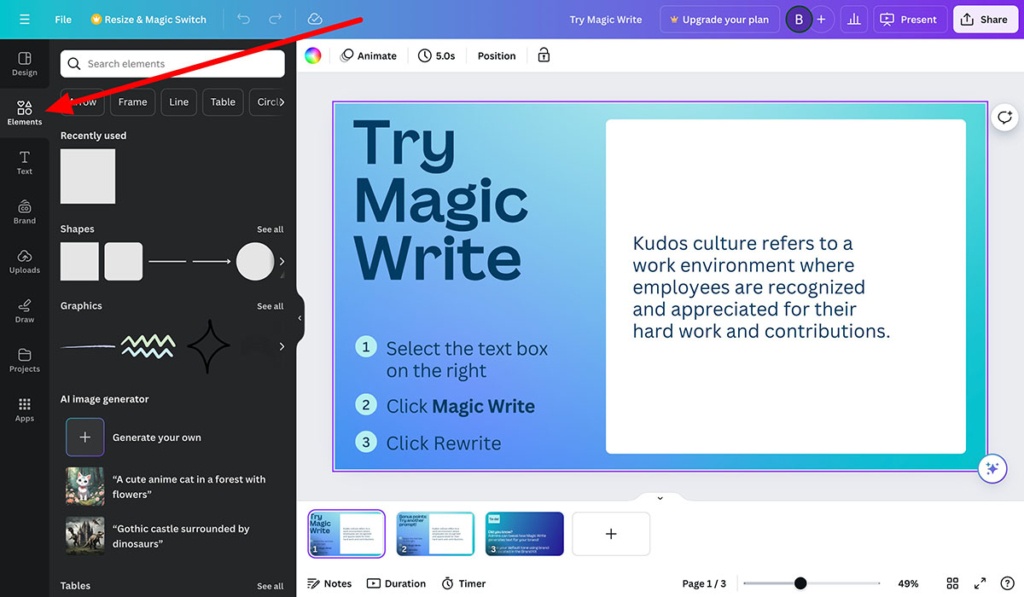Open the grid view icon near zoom controls
Image resolution: width=1024 pixels, height=597 pixels.
[x=952, y=583]
